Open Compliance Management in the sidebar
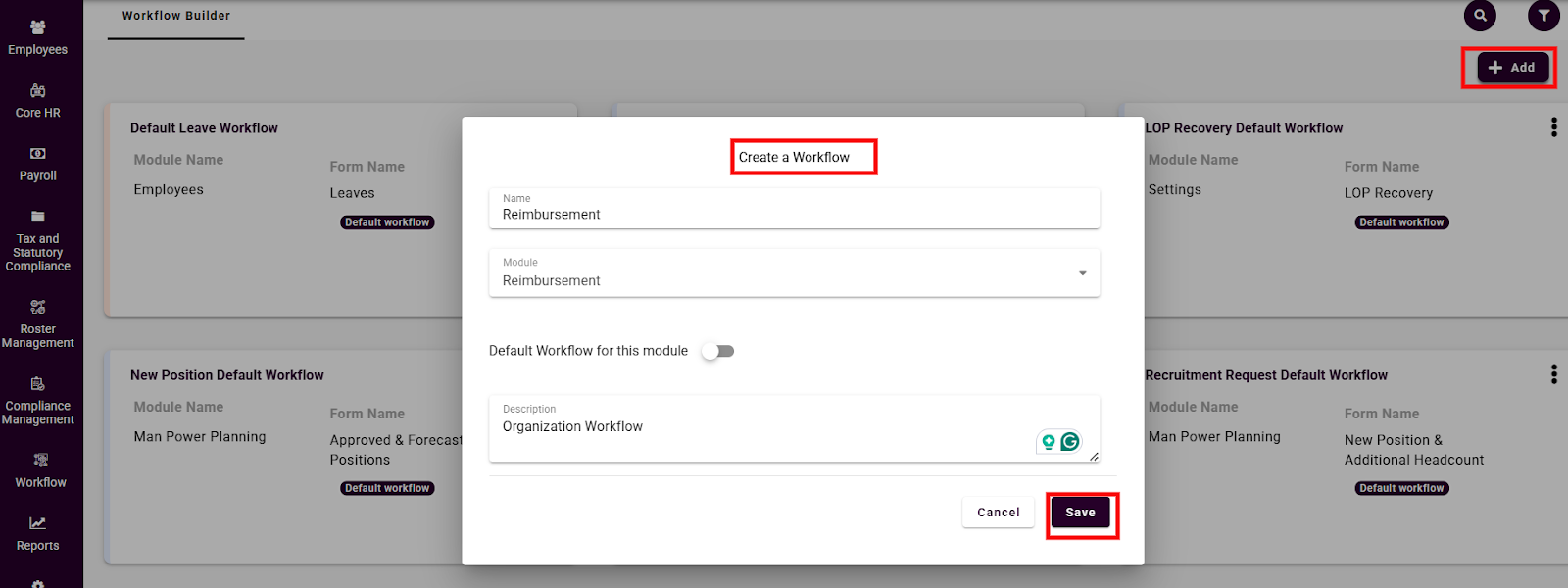The image size is (1568, 588). [37, 401]
